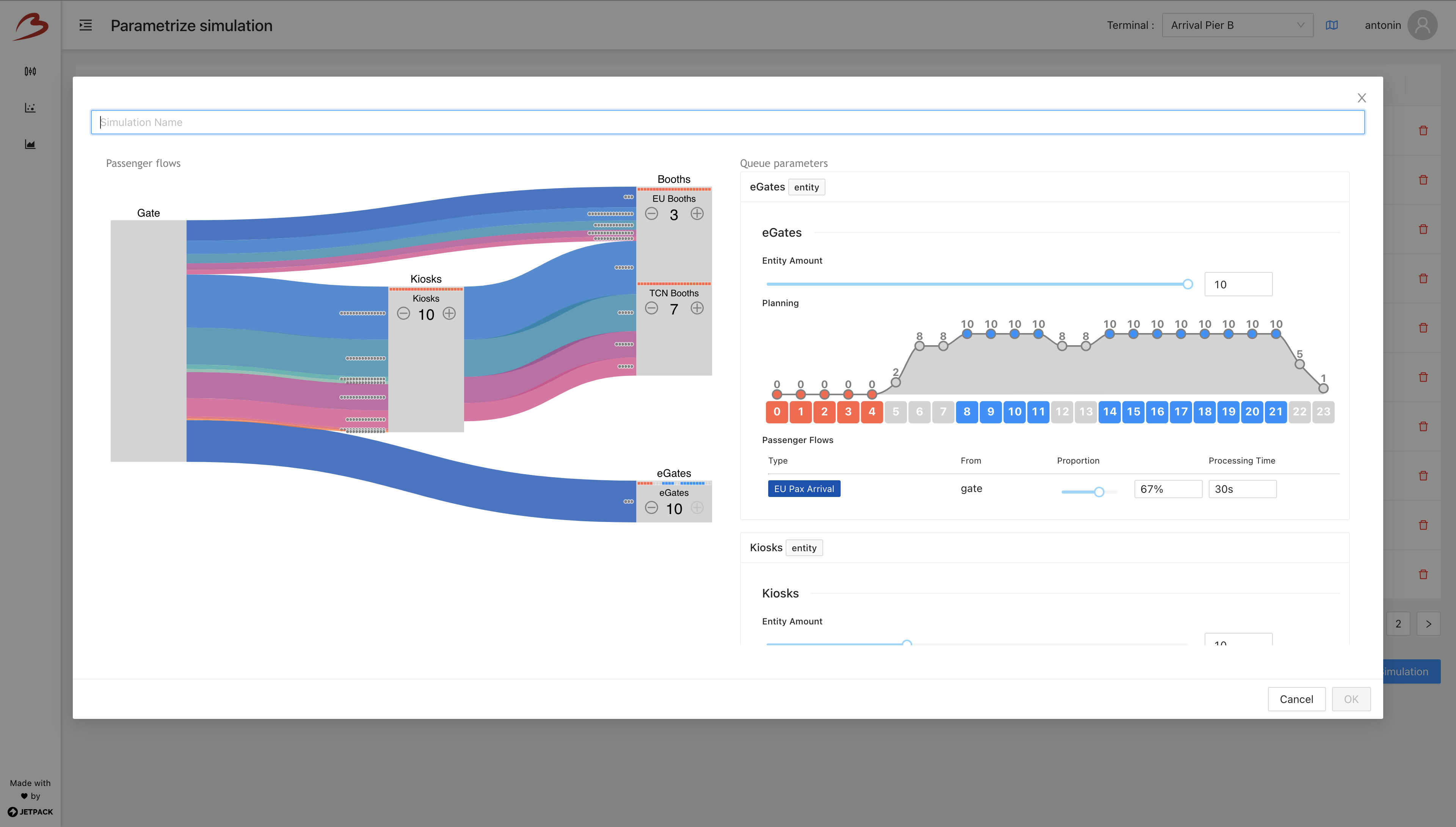Click the JETPACK credit logo
The width and height of the screenshot is (1456, 827).
point(31,812)
